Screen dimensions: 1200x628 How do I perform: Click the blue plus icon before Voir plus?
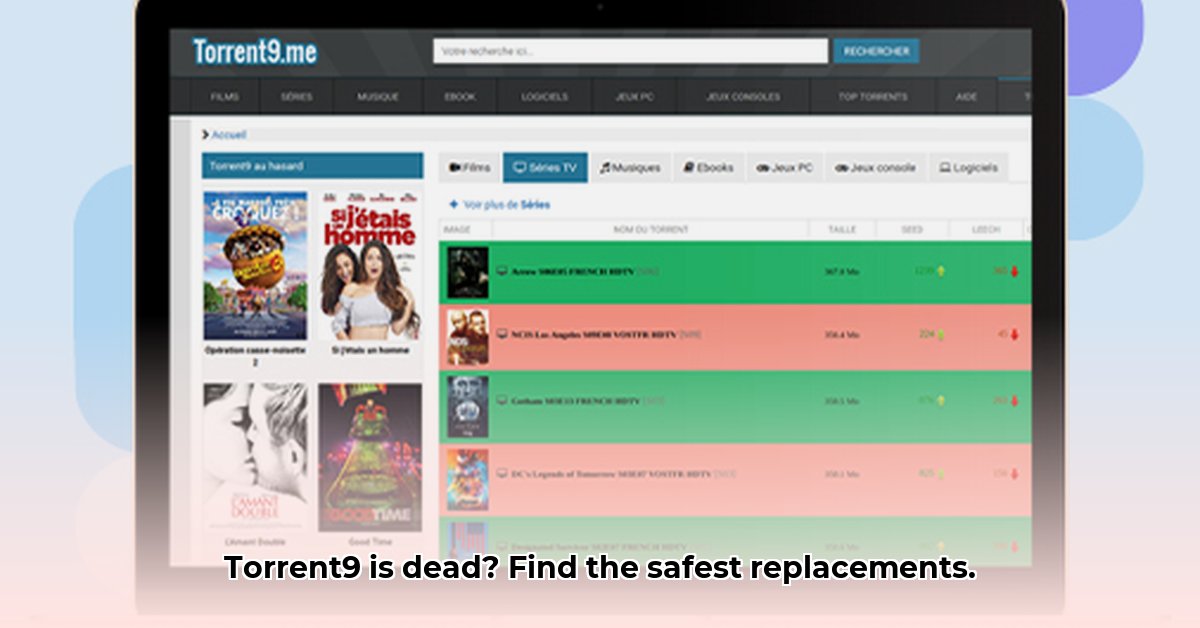(454, 204)
